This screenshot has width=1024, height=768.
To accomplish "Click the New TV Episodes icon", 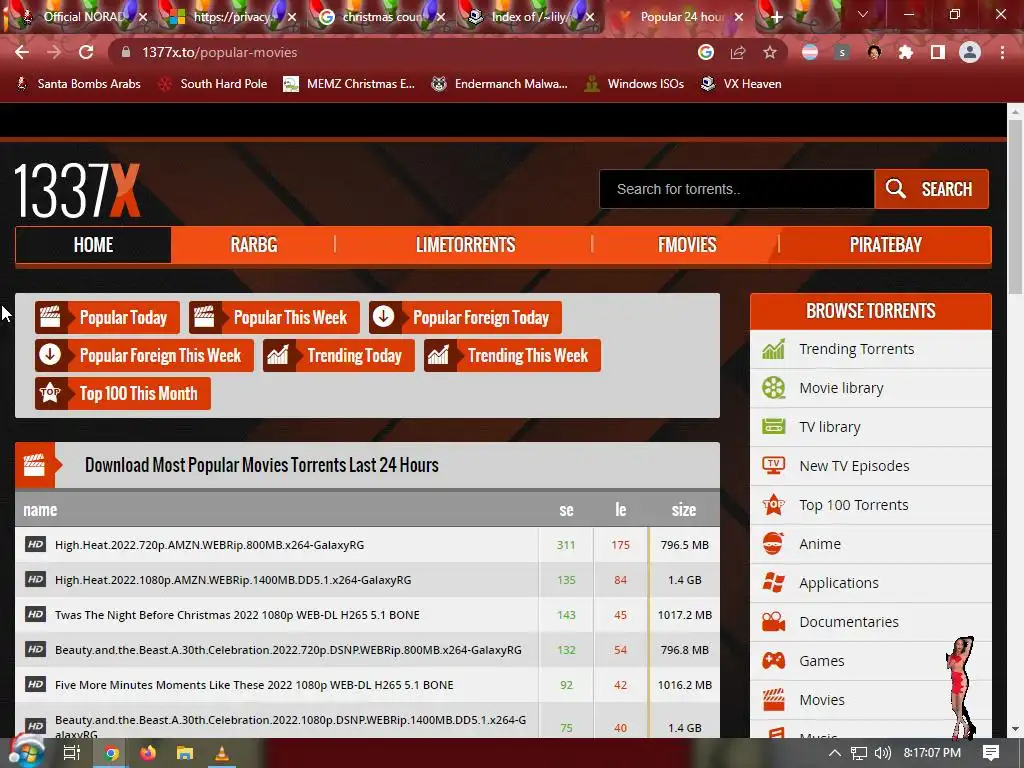I will pos(774,466).
